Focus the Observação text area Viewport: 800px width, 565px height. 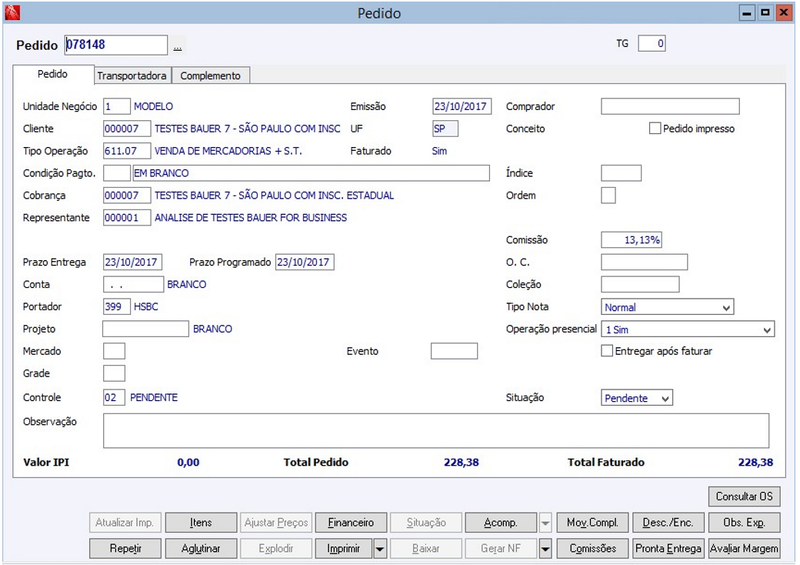tap(436, 431)
